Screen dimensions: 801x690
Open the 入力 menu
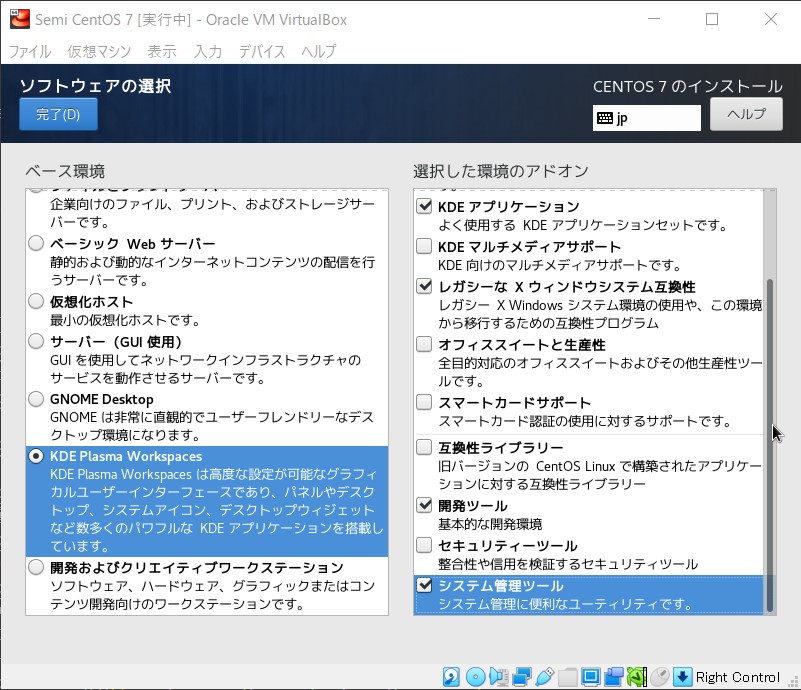(208, 51)
